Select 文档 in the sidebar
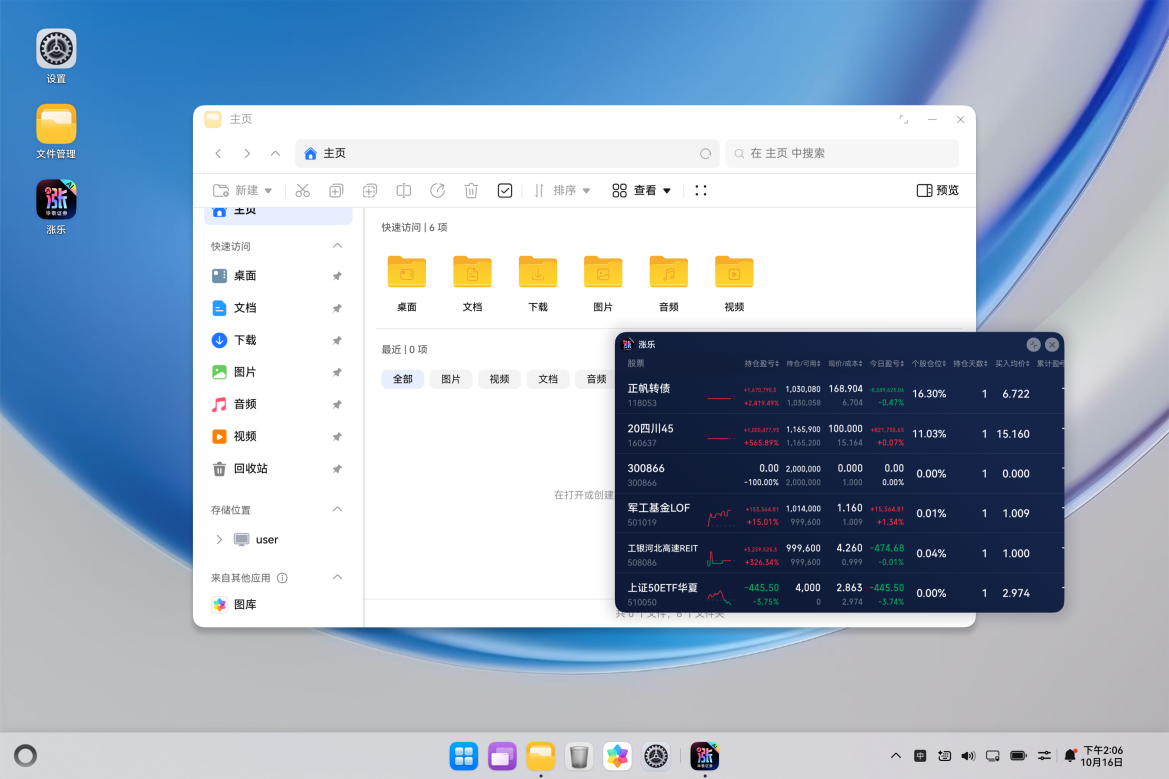 tap(277, 308)
